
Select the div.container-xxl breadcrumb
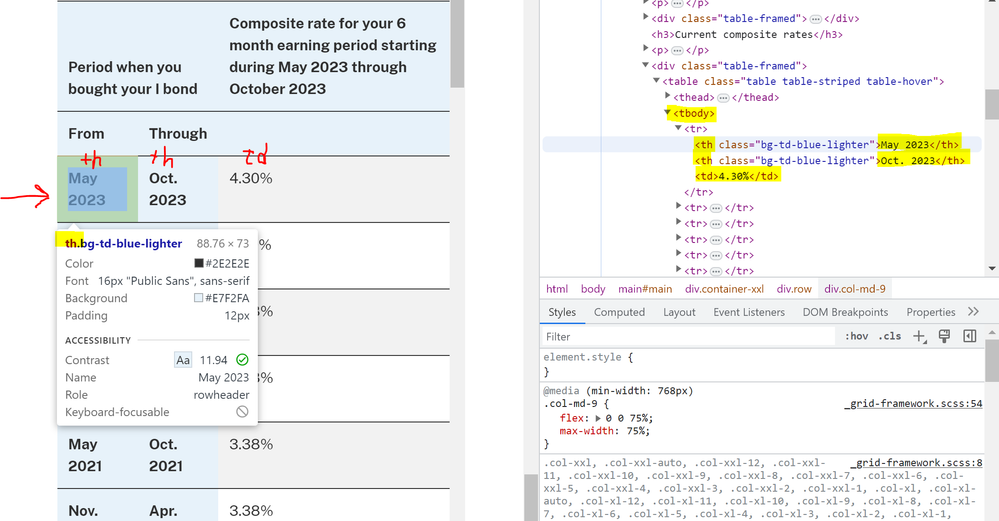click(x=724, y=289)
